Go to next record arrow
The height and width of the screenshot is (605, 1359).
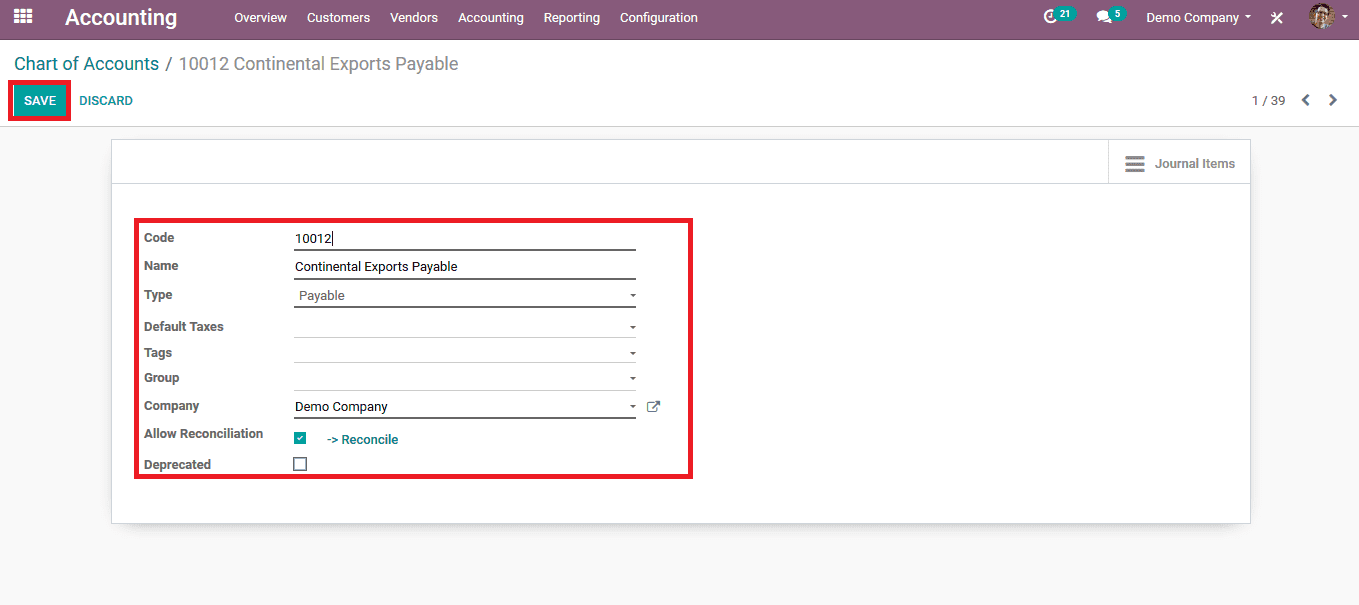(x=1333, y=100)
